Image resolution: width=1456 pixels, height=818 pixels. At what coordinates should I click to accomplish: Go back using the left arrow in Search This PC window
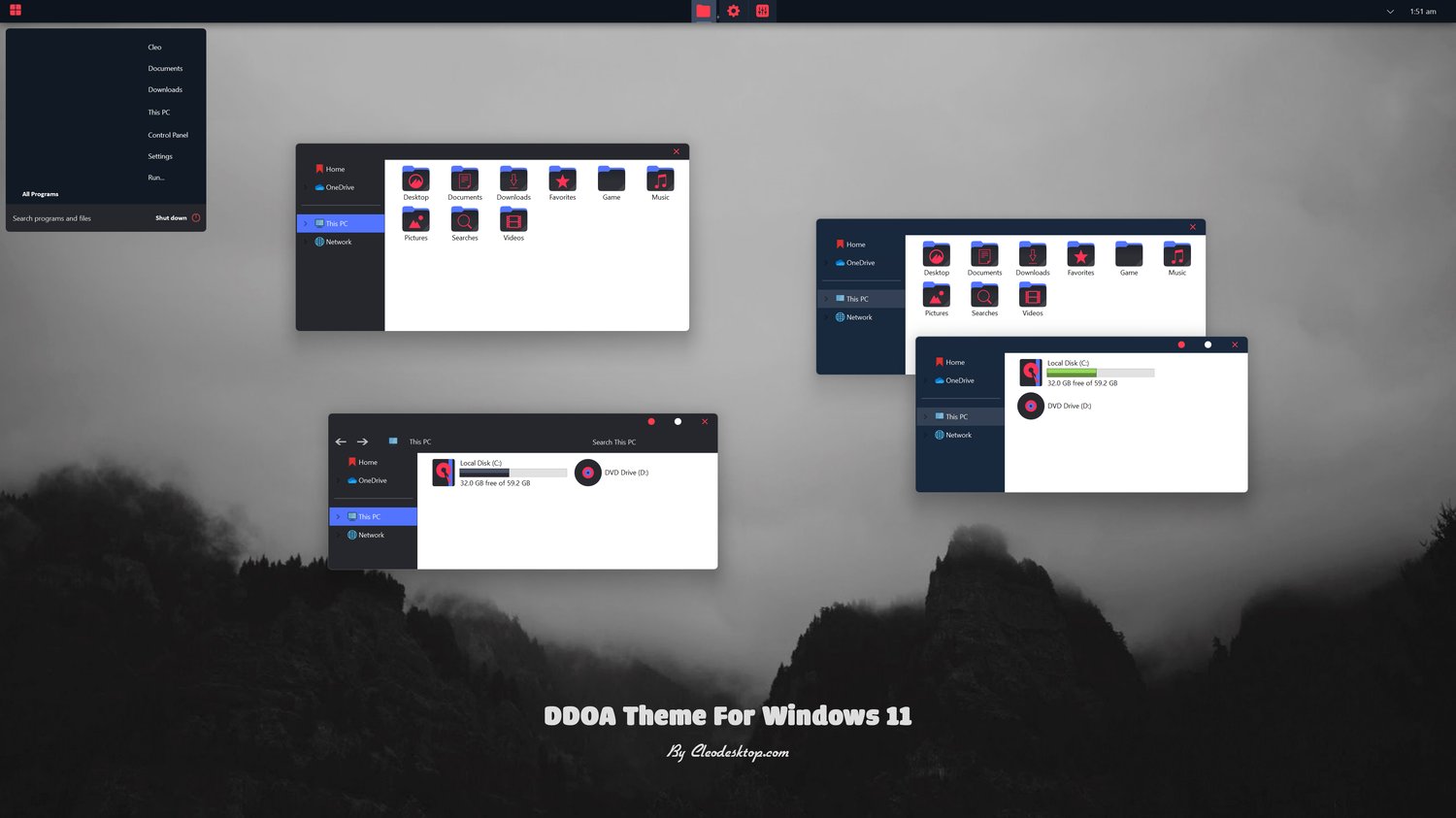(x=341, y=442)
